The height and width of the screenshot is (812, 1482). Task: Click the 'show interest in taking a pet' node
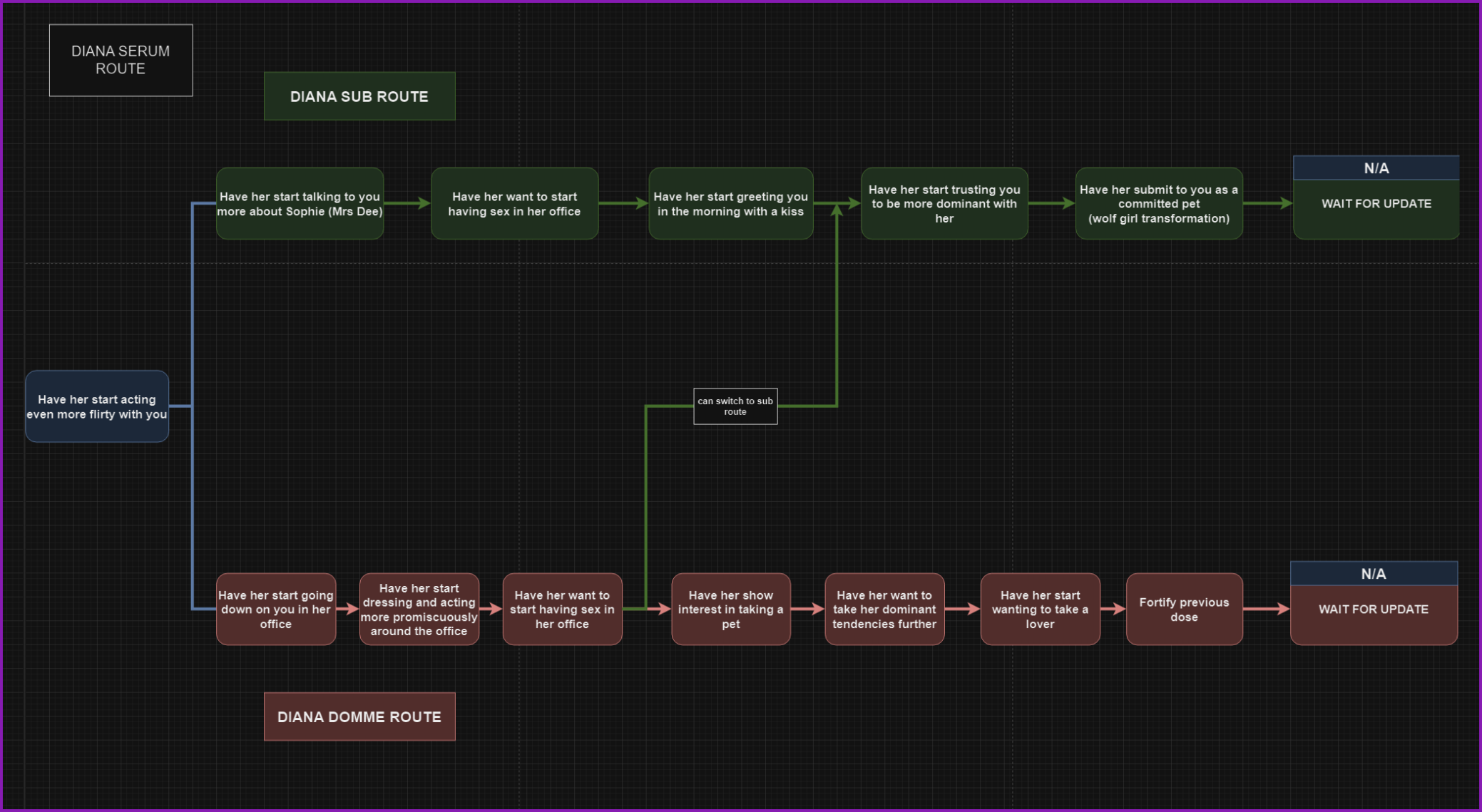(x=730, y=610)
